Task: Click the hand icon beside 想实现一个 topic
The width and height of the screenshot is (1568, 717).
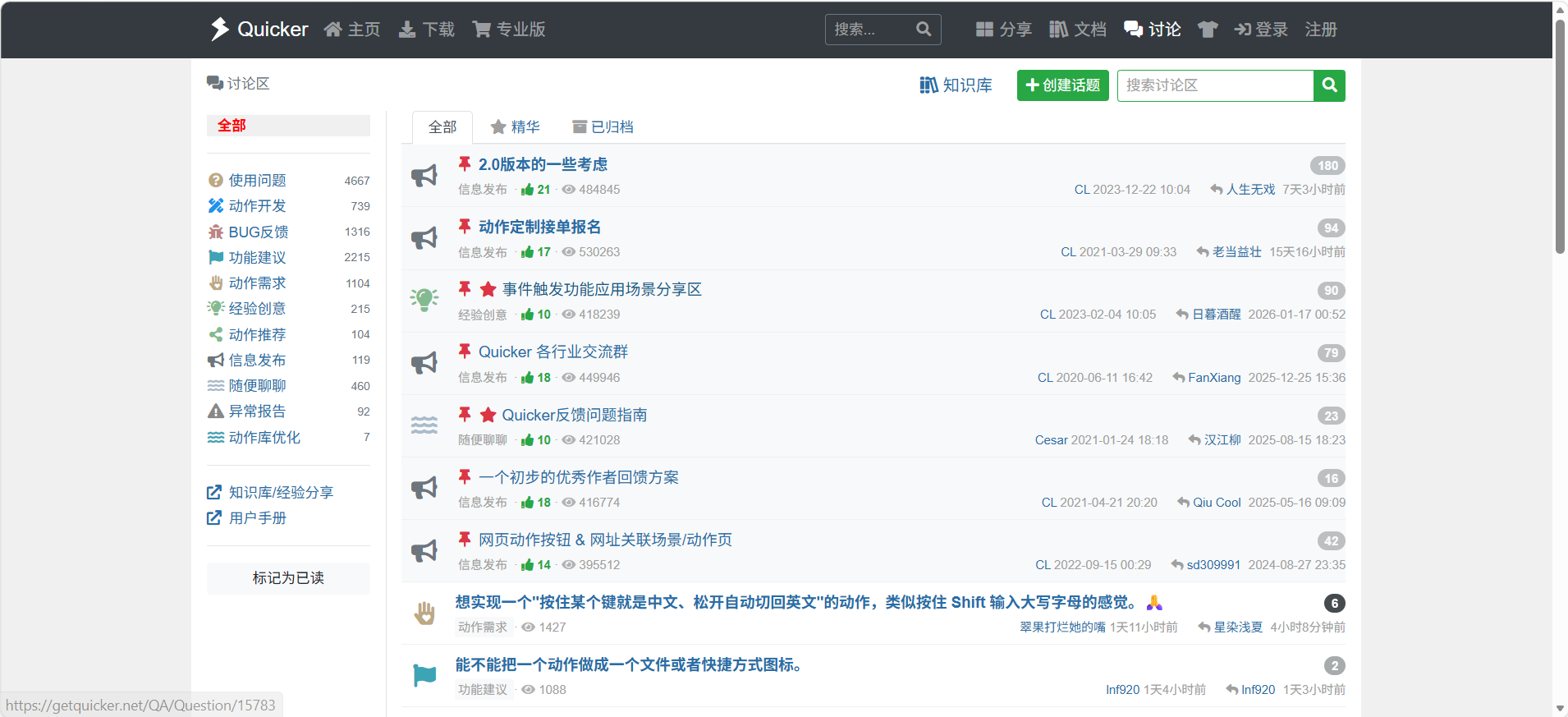Action: pos(424,613)
